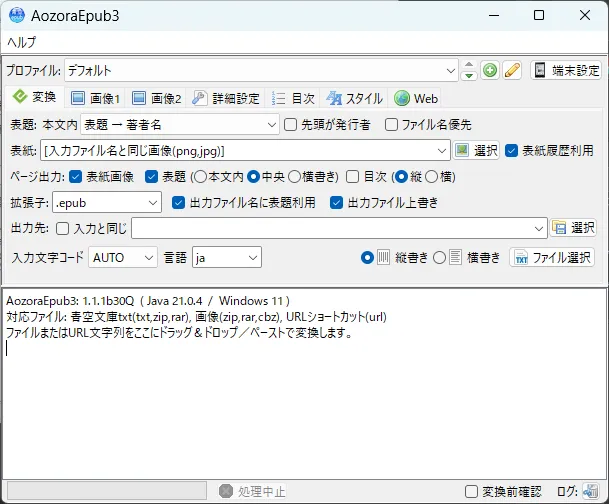Click the TXT icon on ファイル選択
This screenshot has width=609, height=504.
(521, 257)
